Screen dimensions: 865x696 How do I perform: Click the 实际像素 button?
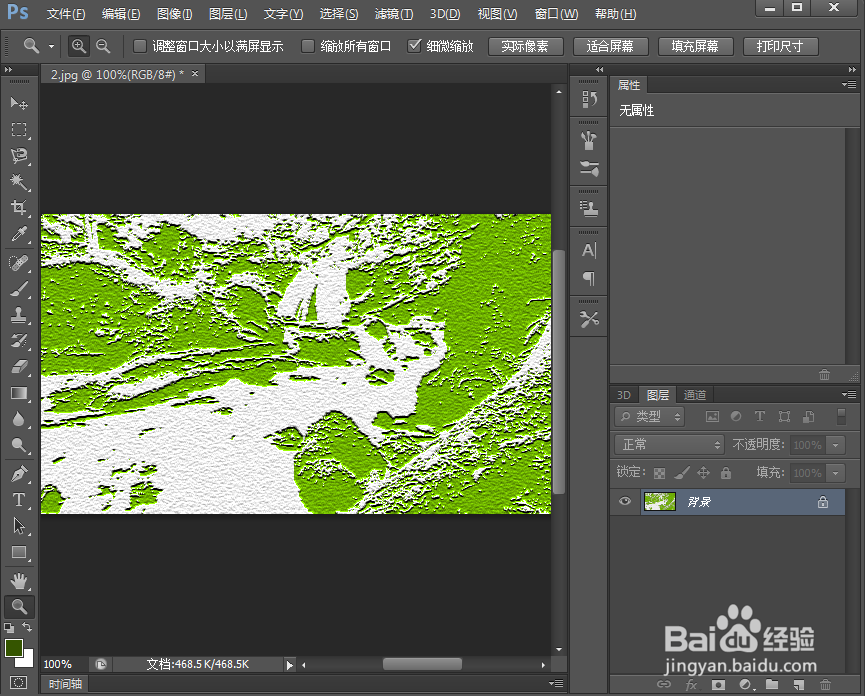coord(525,46)
